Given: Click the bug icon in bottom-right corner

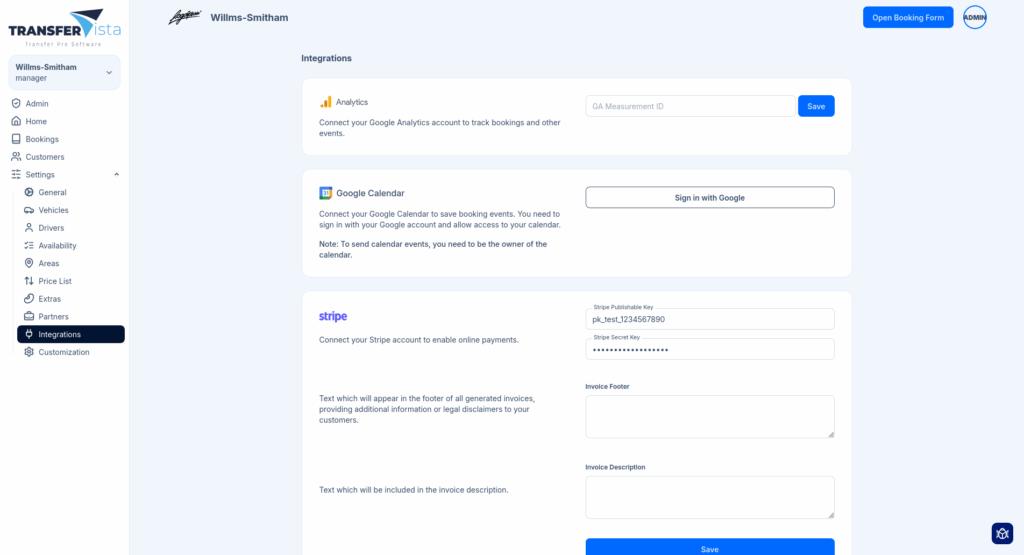Looking at the screenshot, I should pos(1002,533).
